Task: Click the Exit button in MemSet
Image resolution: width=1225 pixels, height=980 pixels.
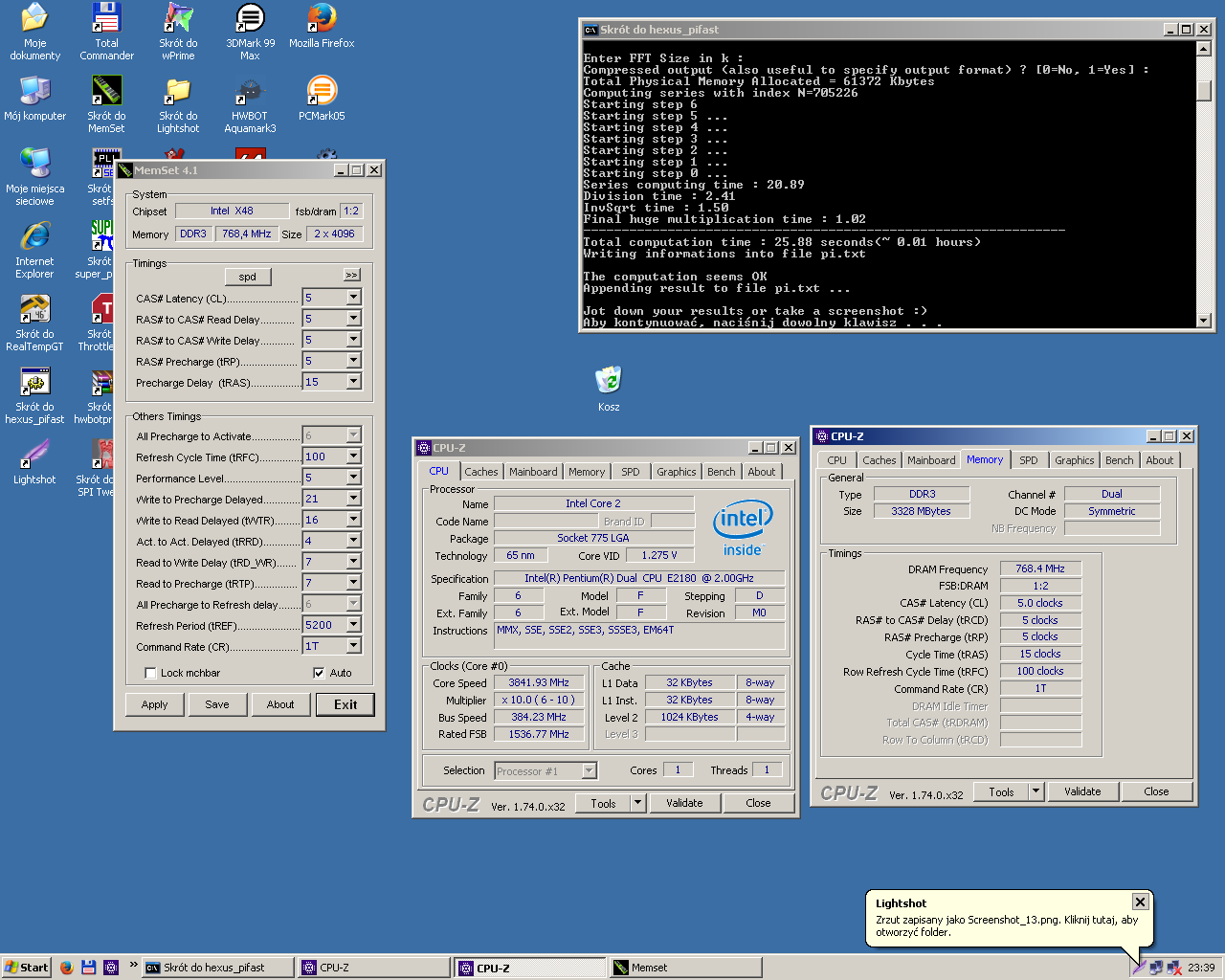Action: click(x=345, y=704)
